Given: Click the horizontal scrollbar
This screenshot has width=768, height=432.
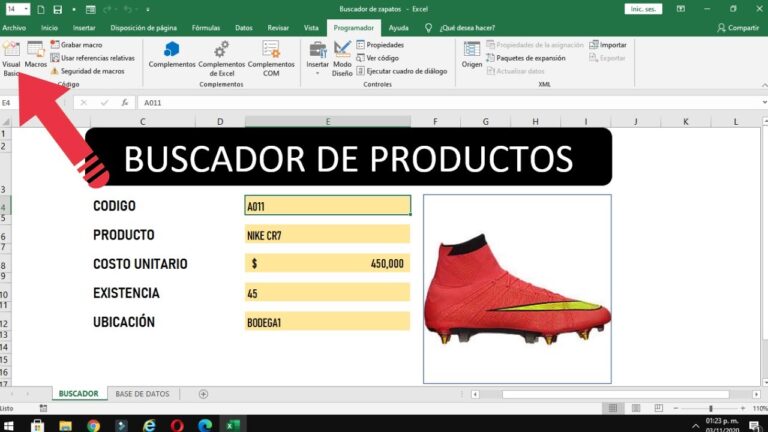Looking at the screenshot, I should (616, 394).
